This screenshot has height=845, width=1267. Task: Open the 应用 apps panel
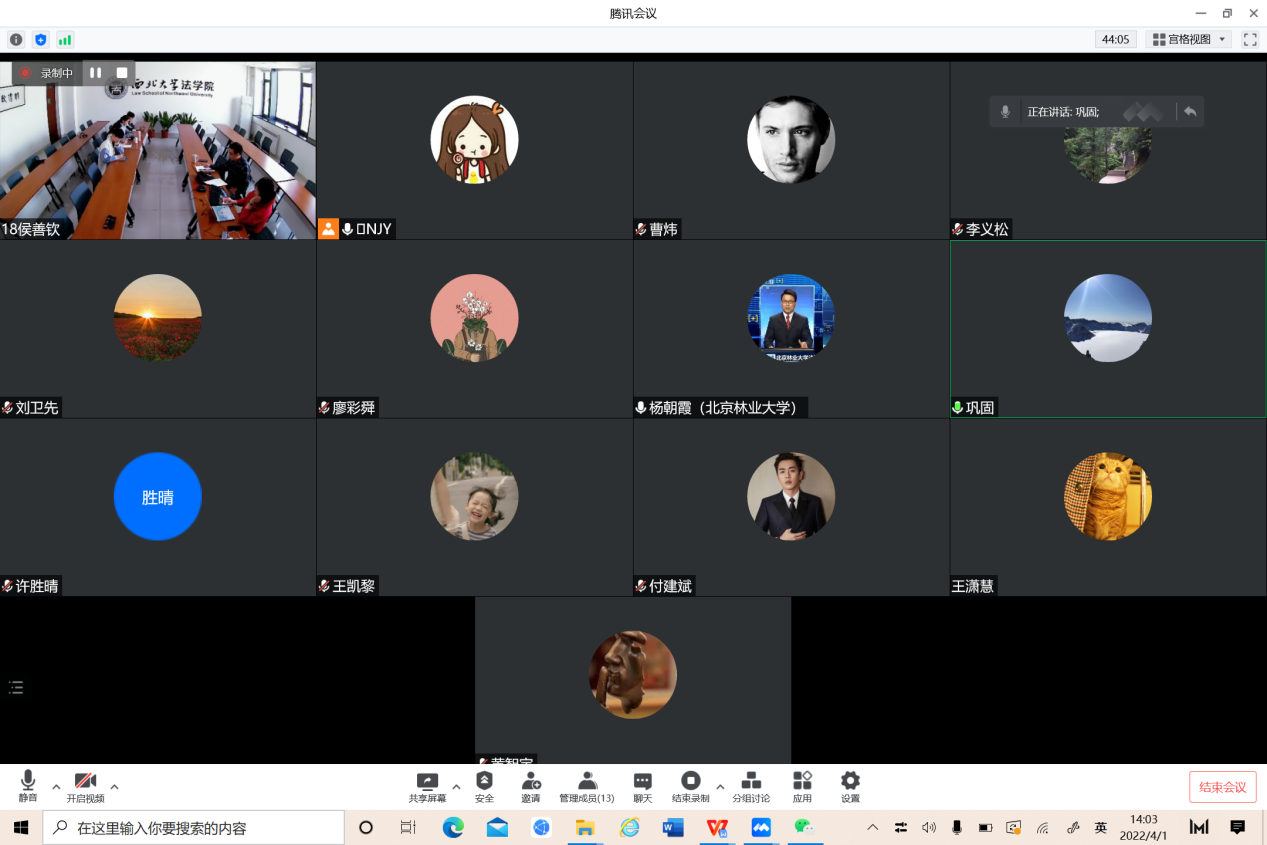point(802,786)
